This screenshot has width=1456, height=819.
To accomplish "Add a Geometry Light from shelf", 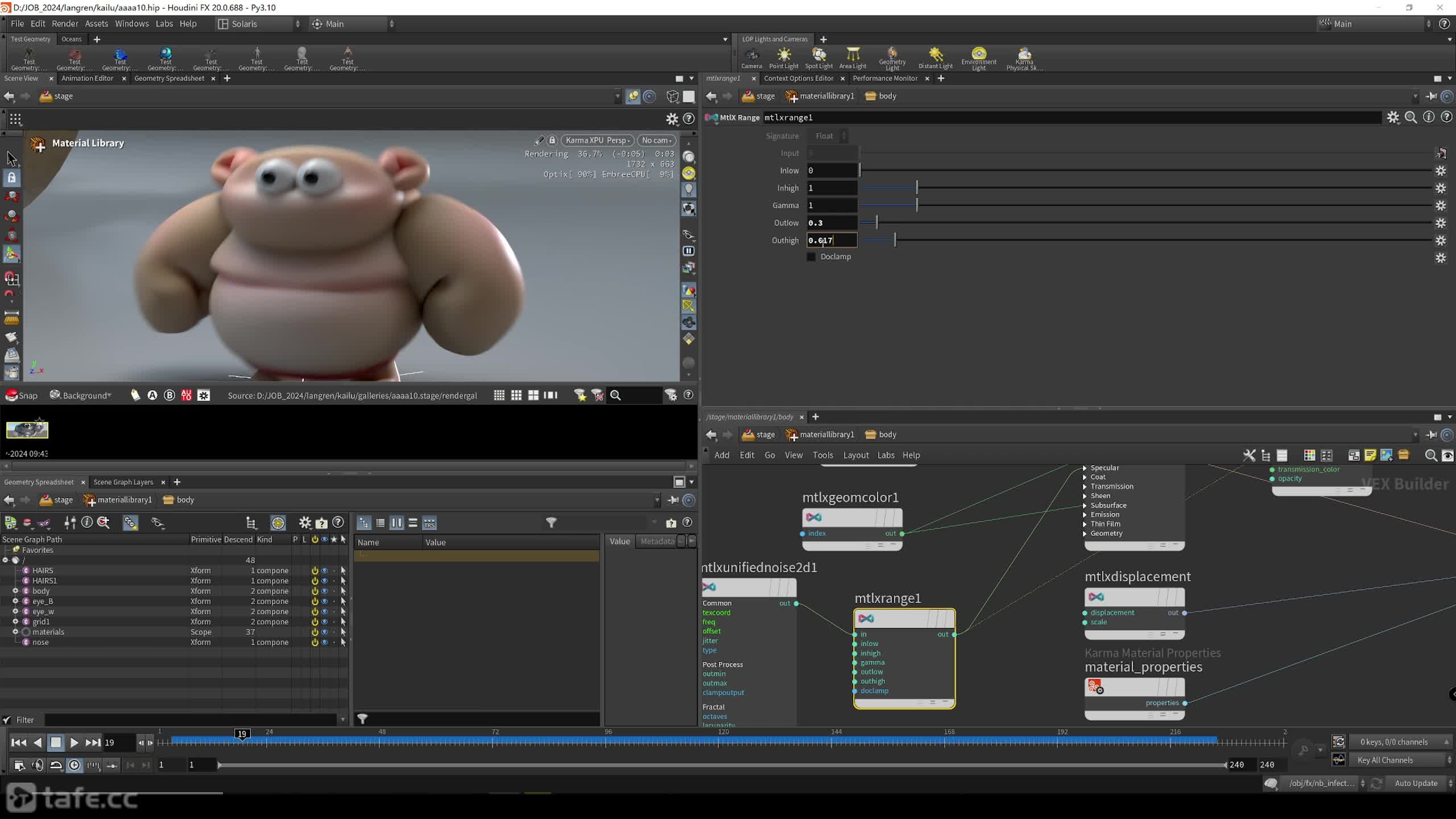I will tap(892, 58).
